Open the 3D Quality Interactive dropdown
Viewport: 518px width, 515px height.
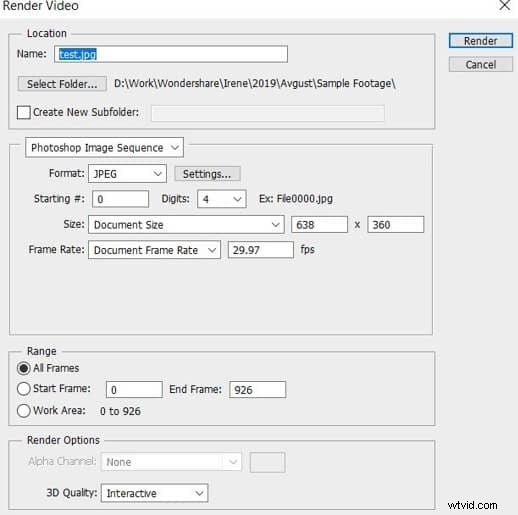(x=154, y=493)
